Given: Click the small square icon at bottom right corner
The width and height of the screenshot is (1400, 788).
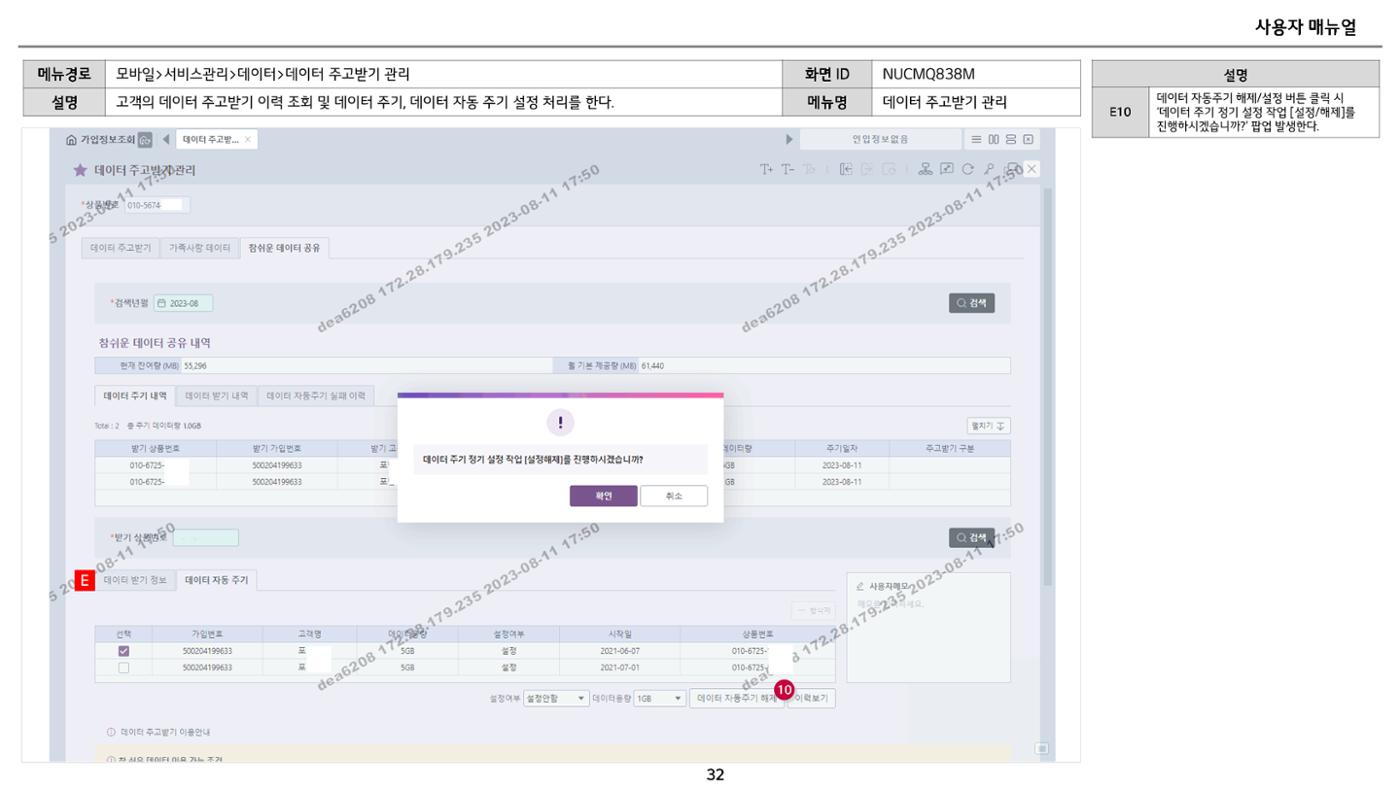Looking at the screenshot, I should point(1041,748).
